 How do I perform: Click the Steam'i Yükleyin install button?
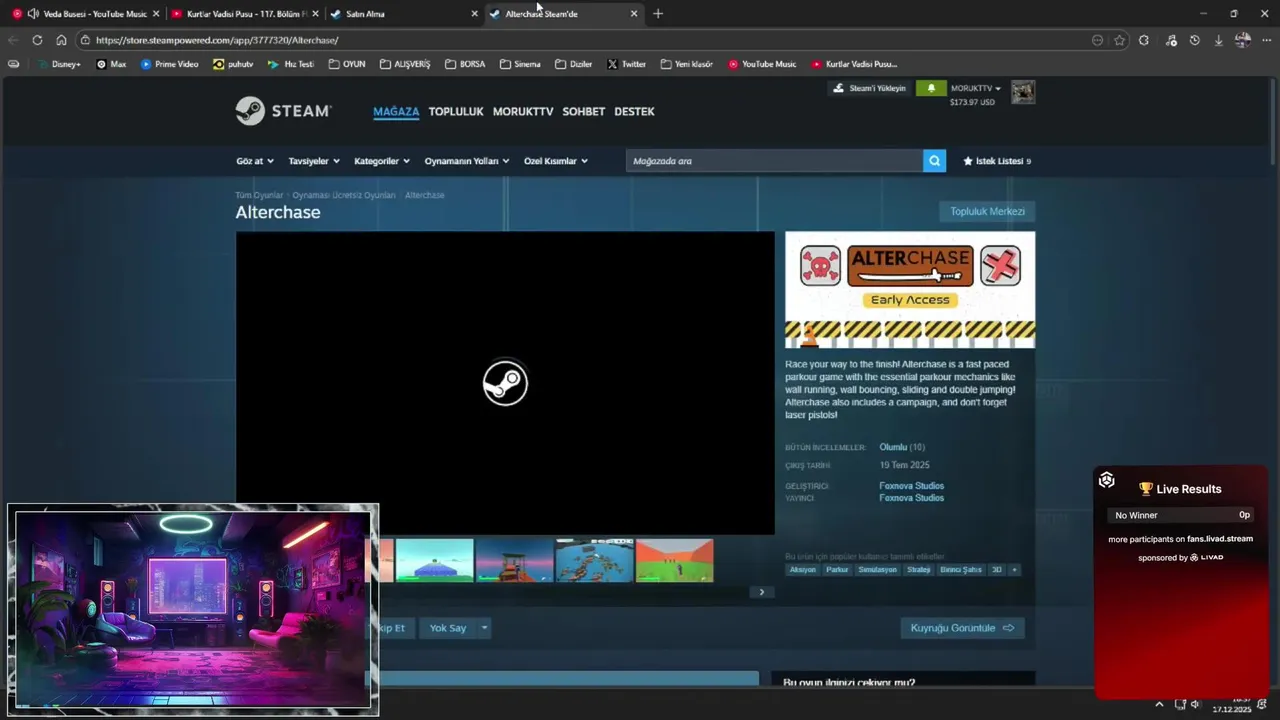pos(870,88)
